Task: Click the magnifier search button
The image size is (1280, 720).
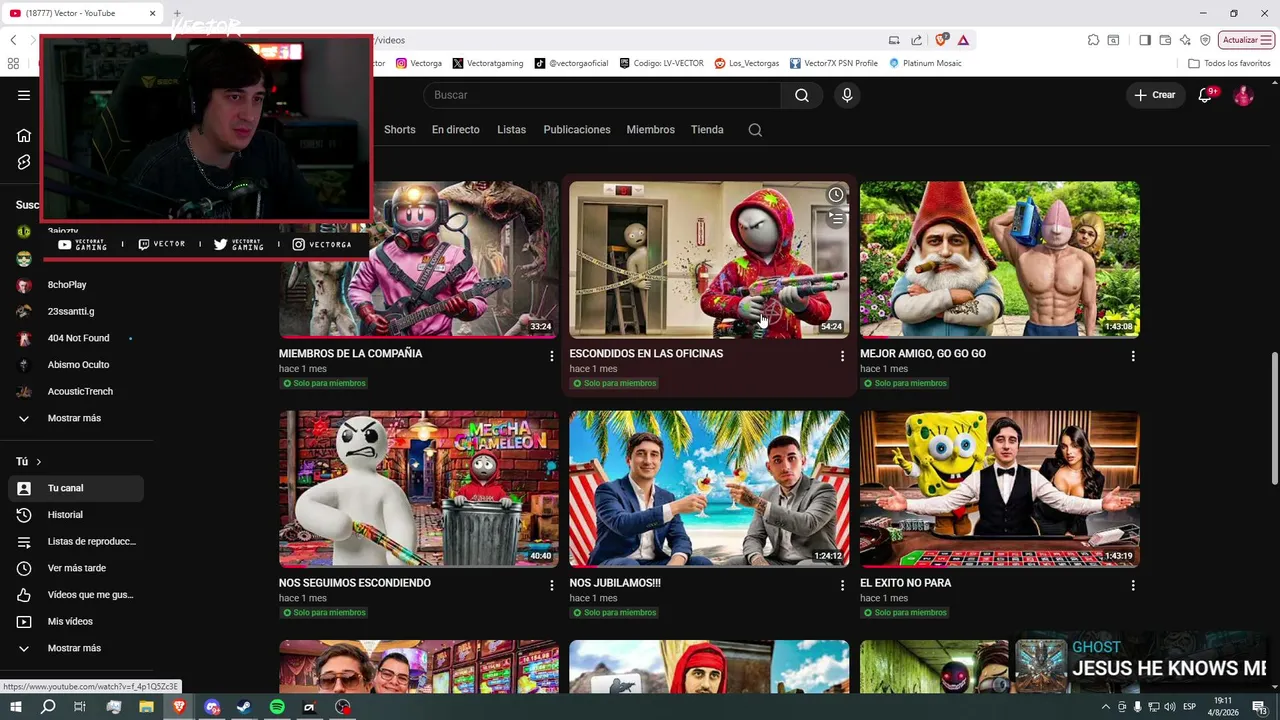Action: pos(802,95)
